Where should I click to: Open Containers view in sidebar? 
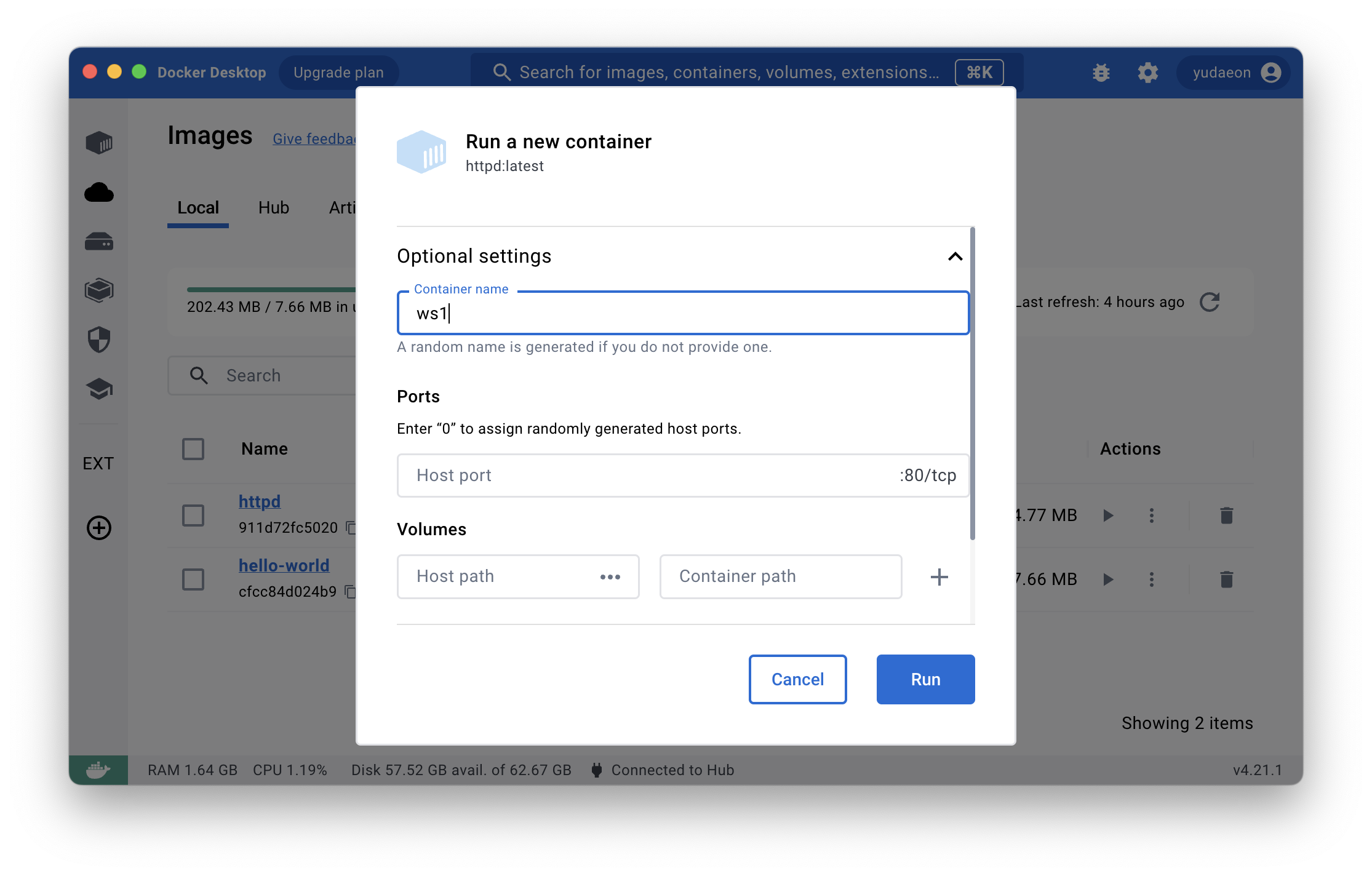coord(99,143)
